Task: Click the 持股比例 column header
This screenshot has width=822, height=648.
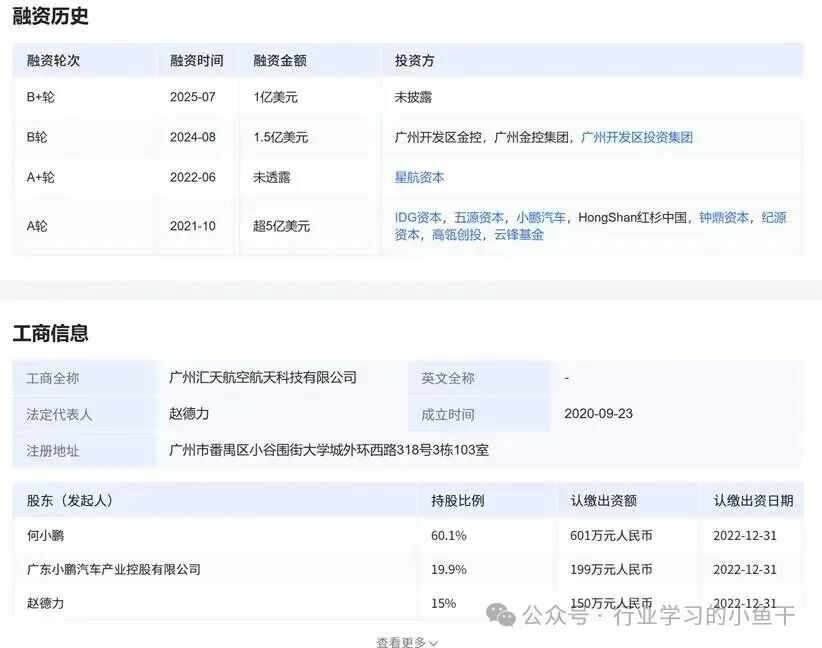Action: pyautogui.click(x=457, y=500)
